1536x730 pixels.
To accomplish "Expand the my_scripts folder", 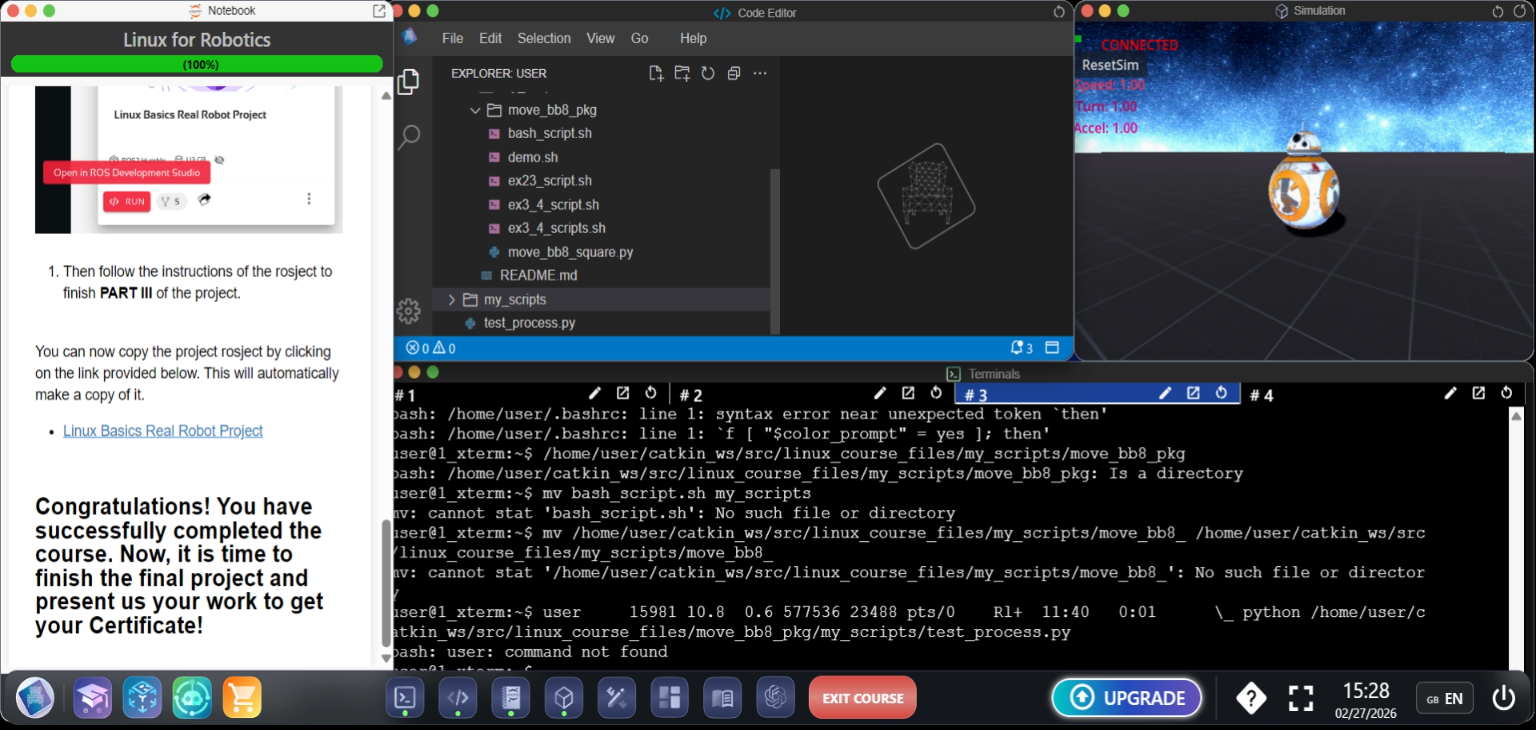I will 452,300.
